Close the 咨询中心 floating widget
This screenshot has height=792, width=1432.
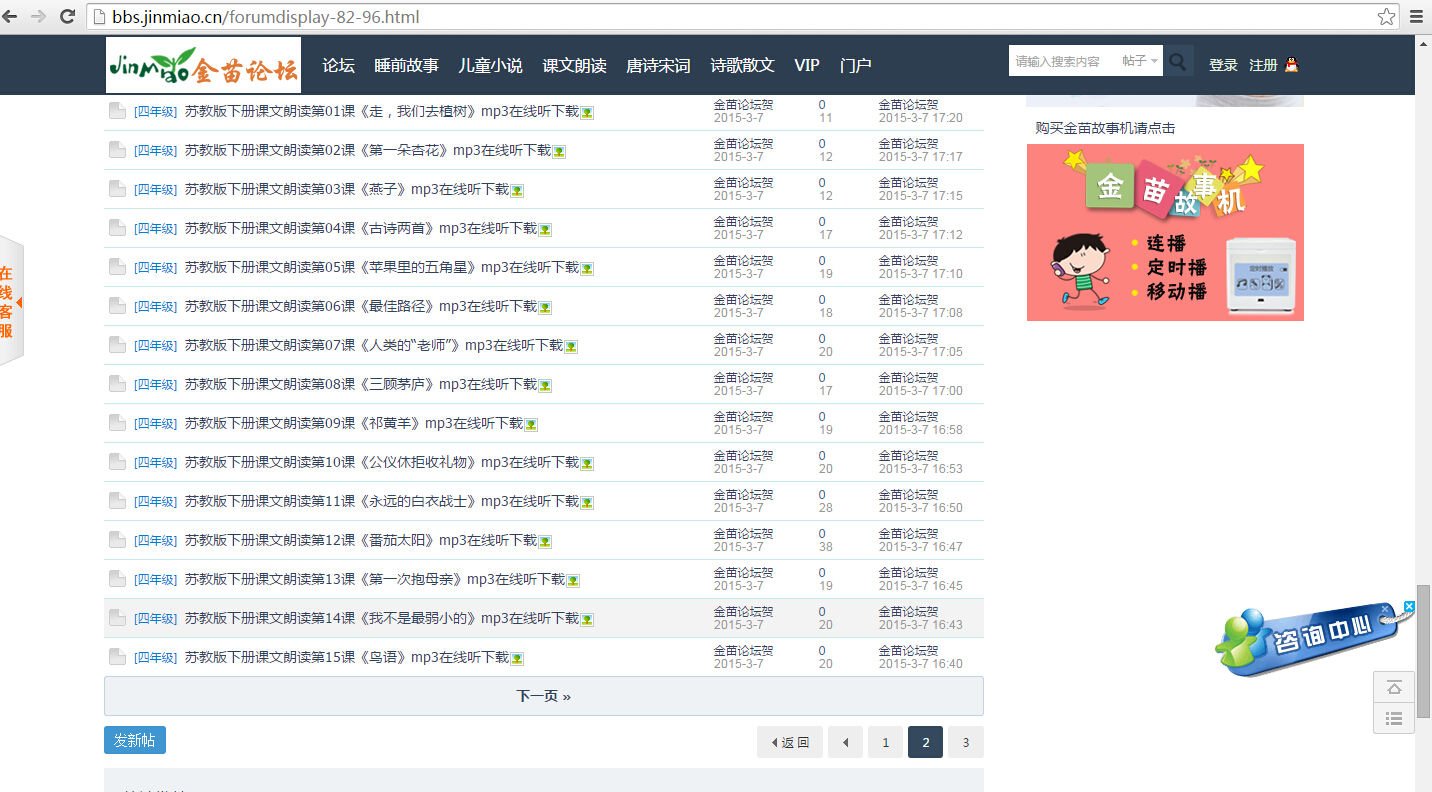1409,607
